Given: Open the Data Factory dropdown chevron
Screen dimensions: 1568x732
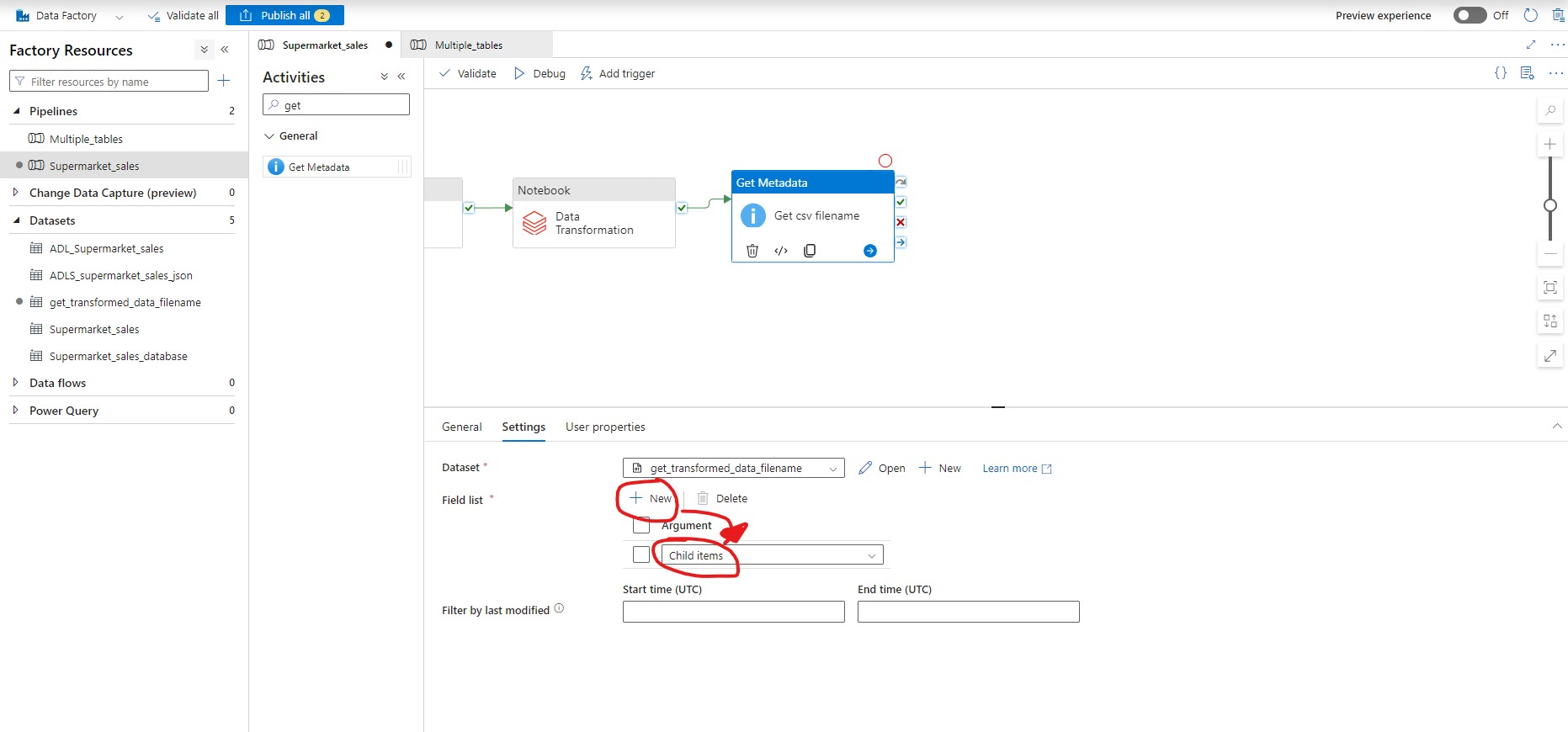Looking at the screenshot, I should coord(119,16).
